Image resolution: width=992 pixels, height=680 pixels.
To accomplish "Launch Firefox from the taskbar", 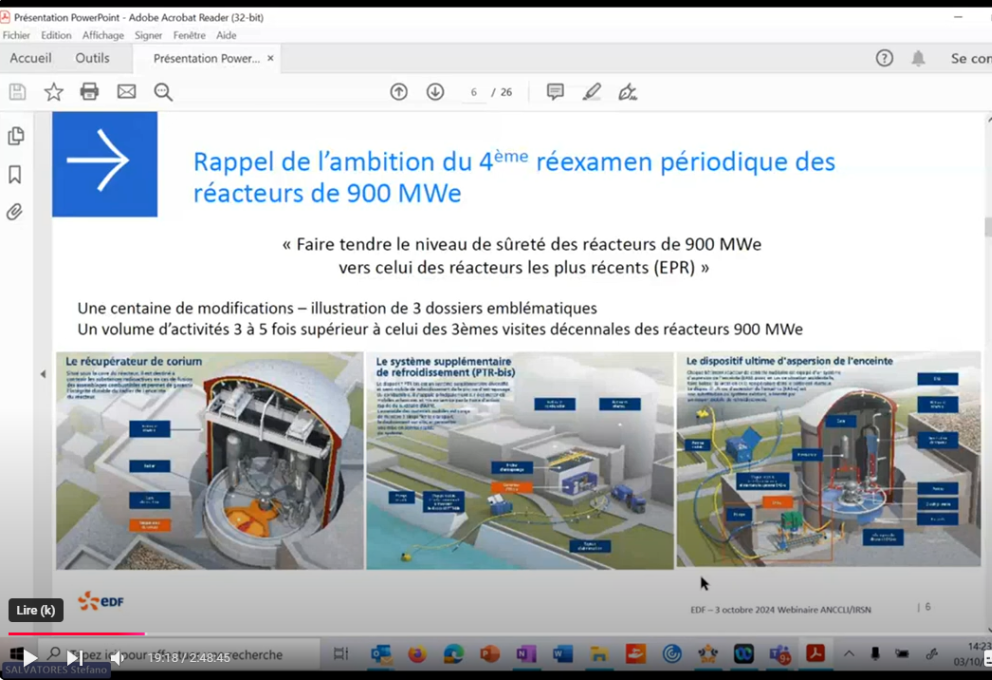I will 416,654.
